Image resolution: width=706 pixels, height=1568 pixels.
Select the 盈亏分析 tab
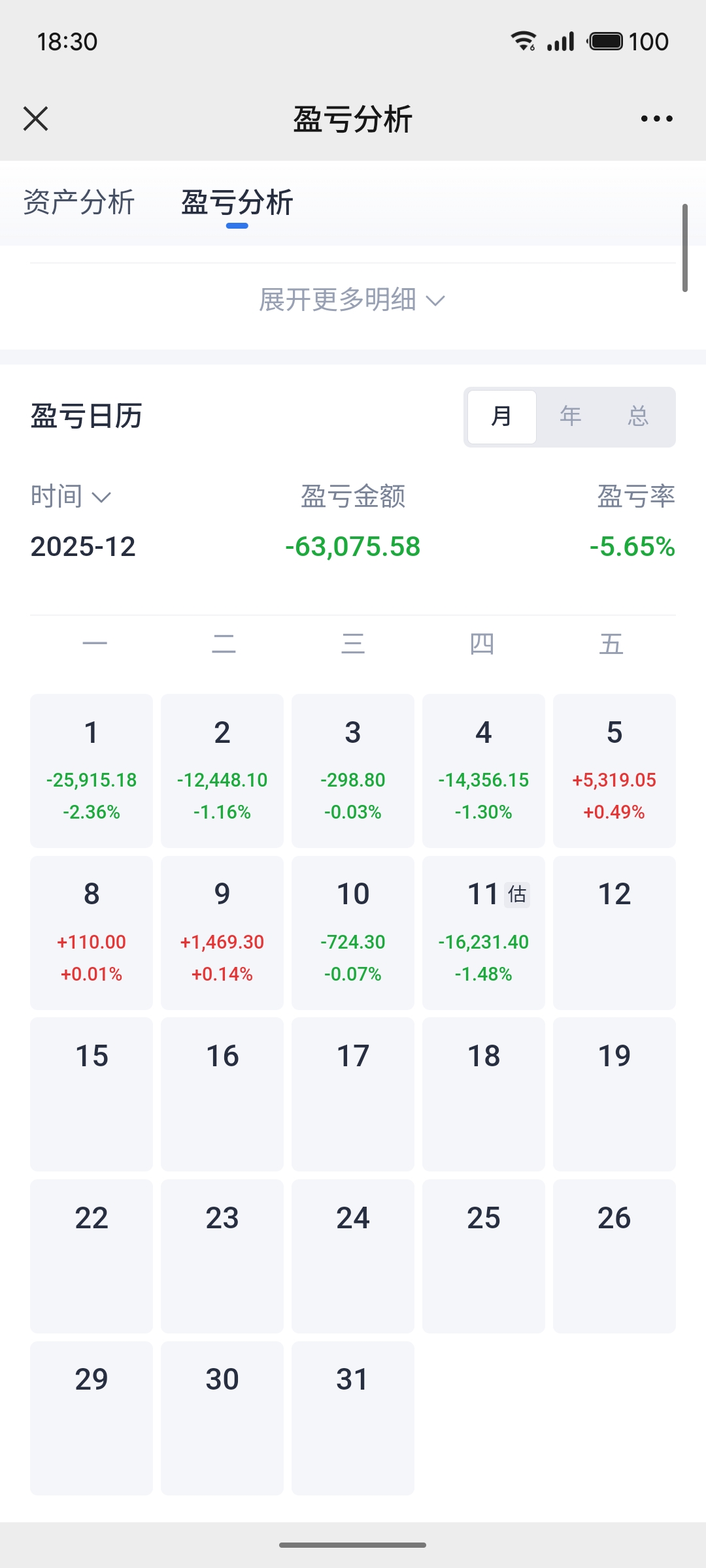click(x=237, y=203)
